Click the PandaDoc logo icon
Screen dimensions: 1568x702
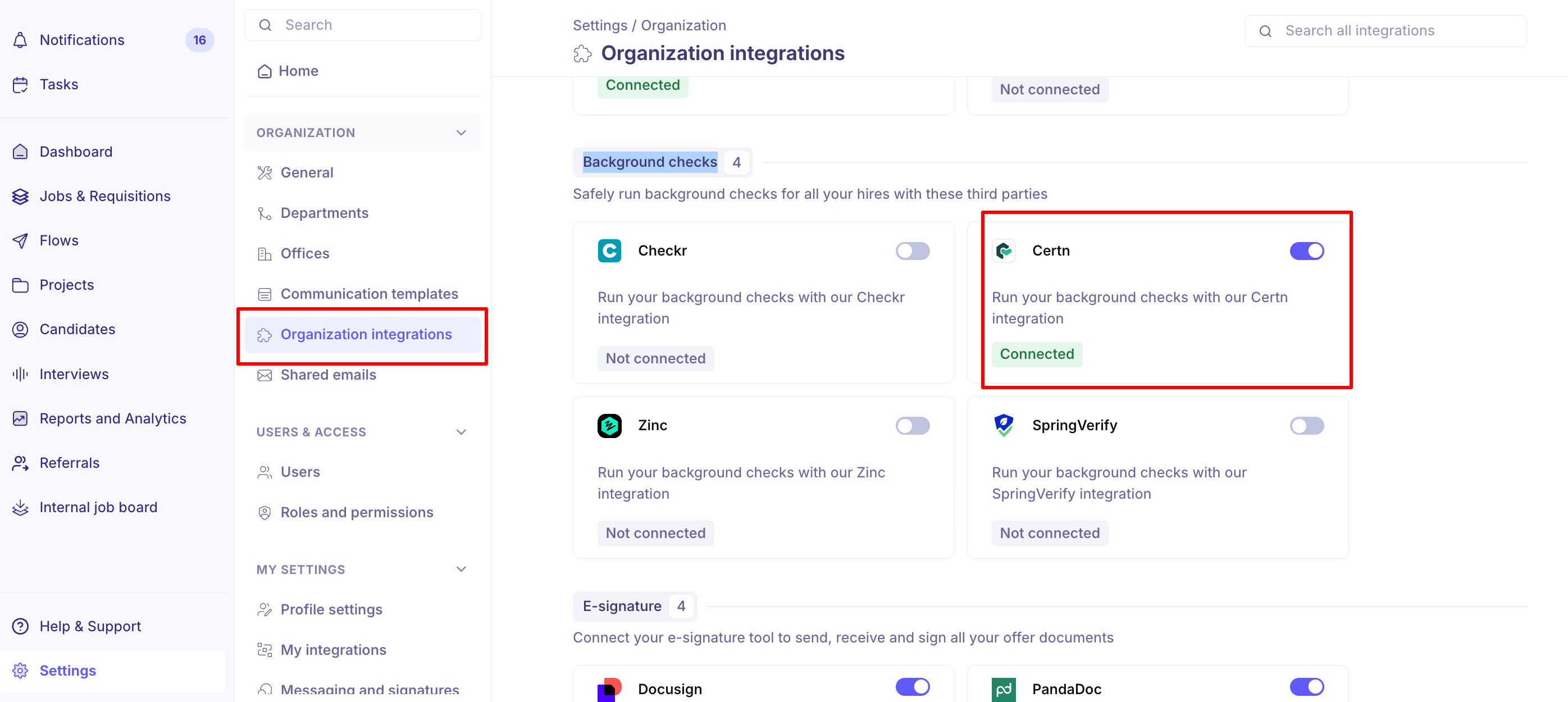[x=1004, y=689]
